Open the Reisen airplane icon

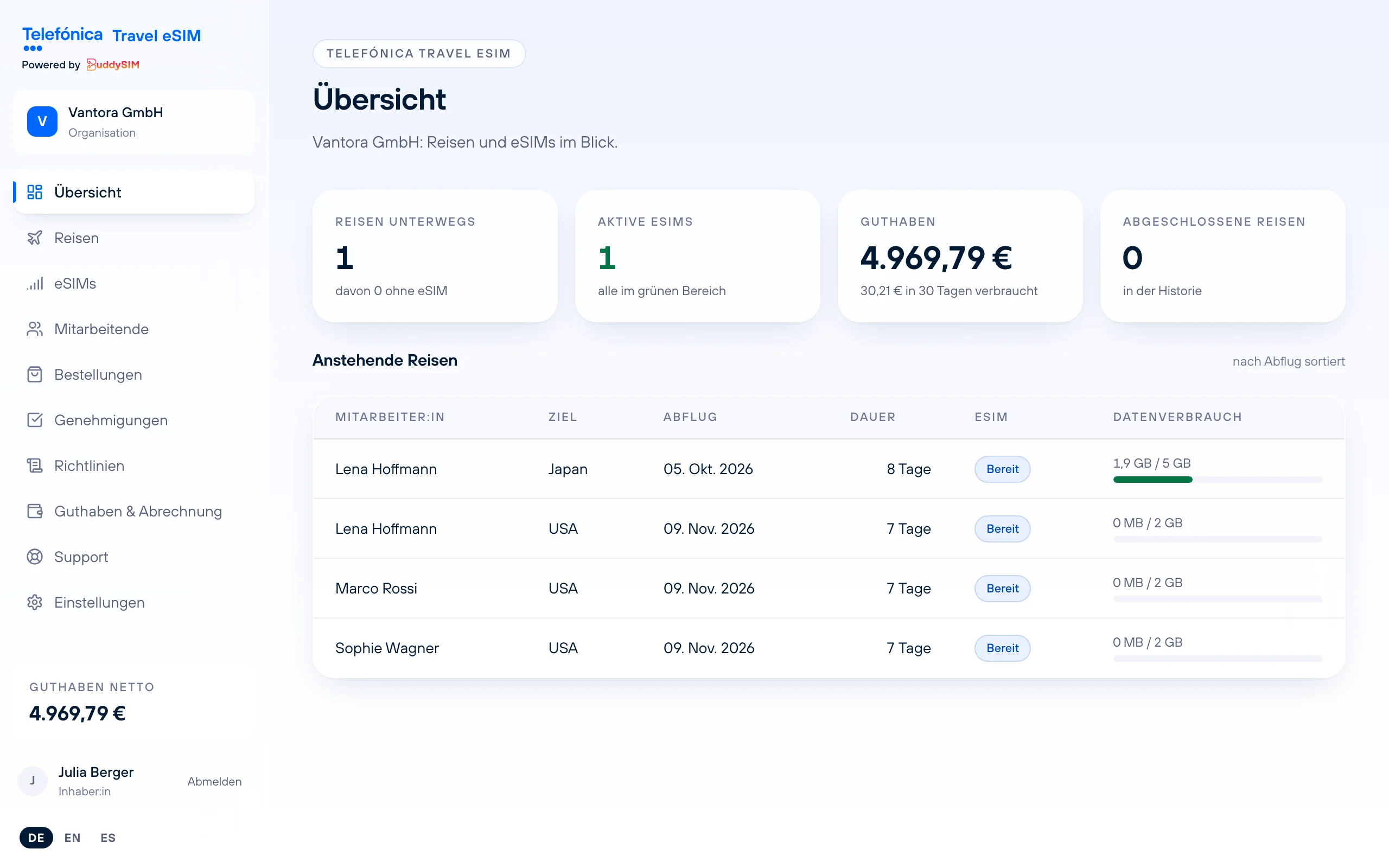click(x=34, y=238)
